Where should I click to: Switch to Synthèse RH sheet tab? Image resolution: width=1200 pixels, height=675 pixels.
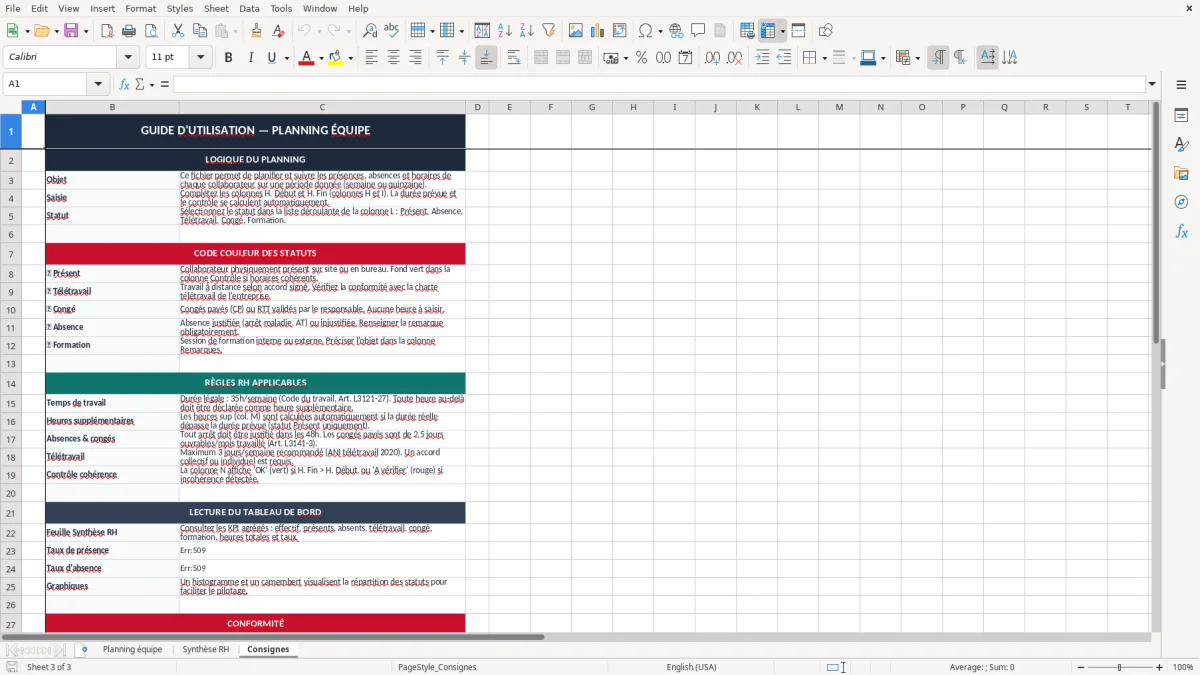tap(206, 650)
